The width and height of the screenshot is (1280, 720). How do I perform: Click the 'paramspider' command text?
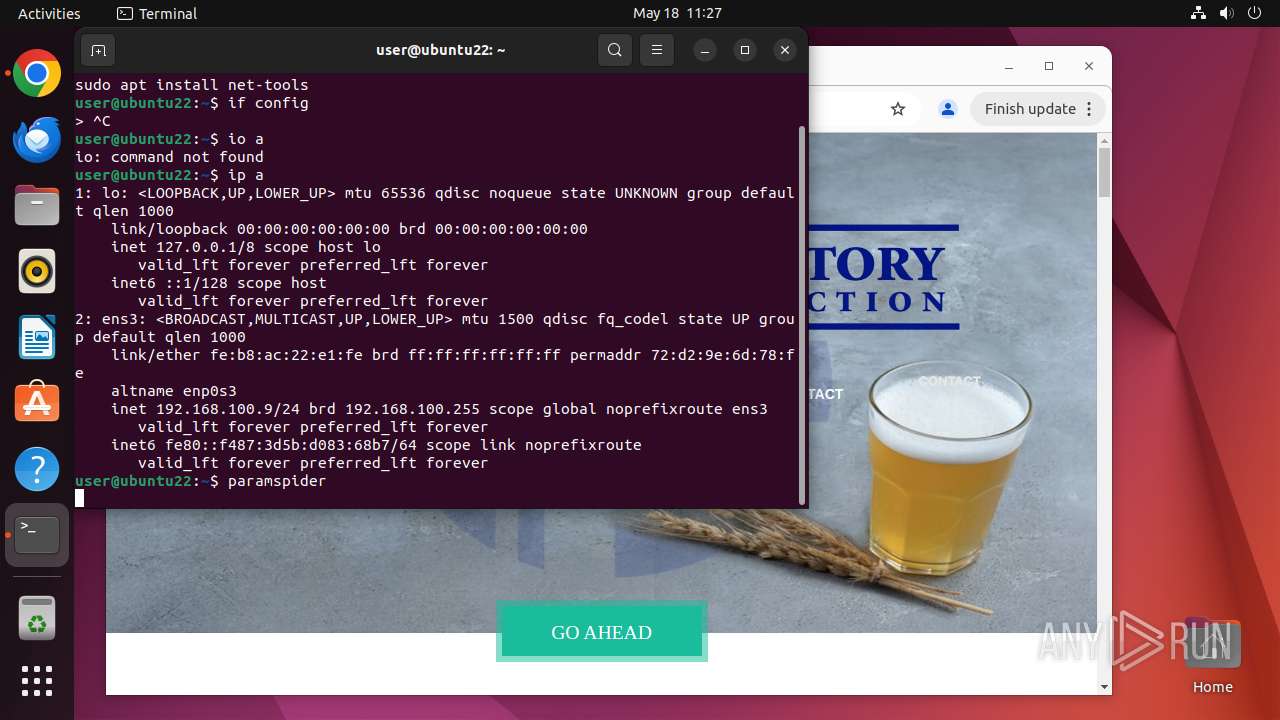tap(277, 481)
